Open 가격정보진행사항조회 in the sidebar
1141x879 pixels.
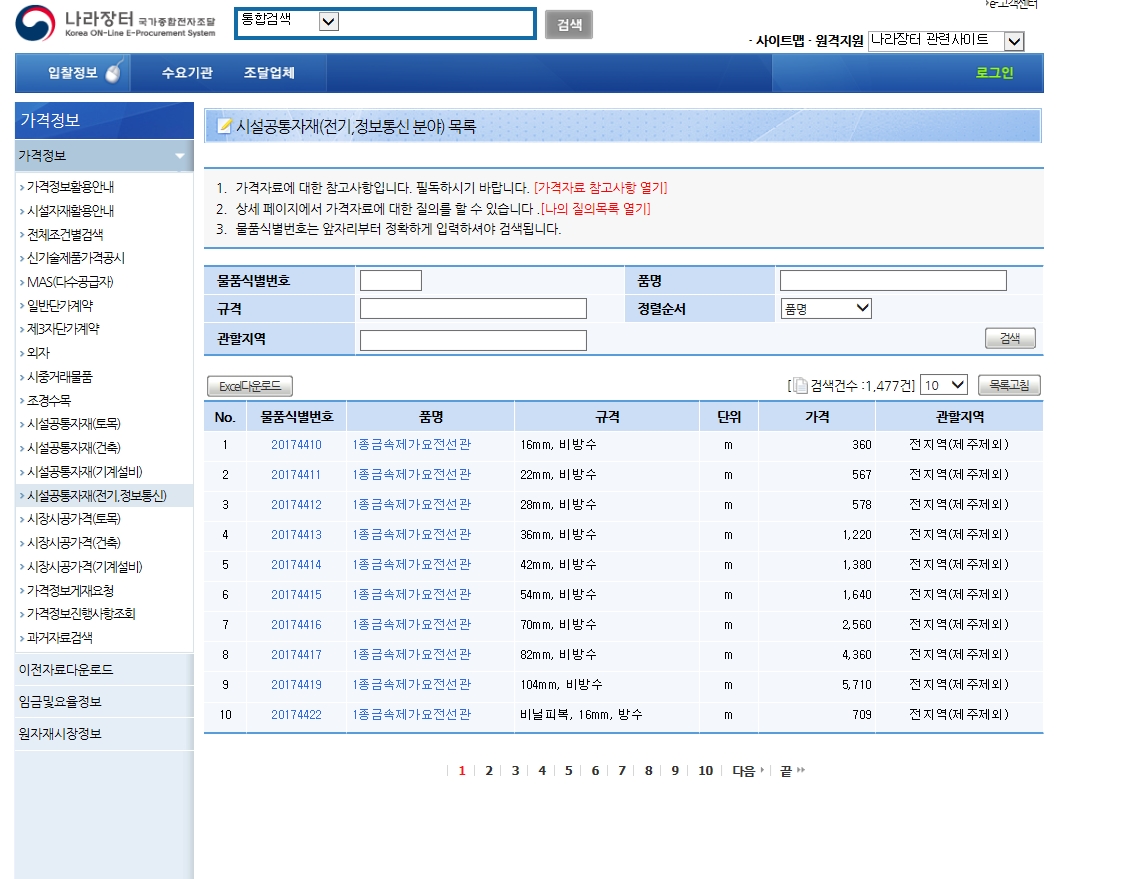point(81,613)
